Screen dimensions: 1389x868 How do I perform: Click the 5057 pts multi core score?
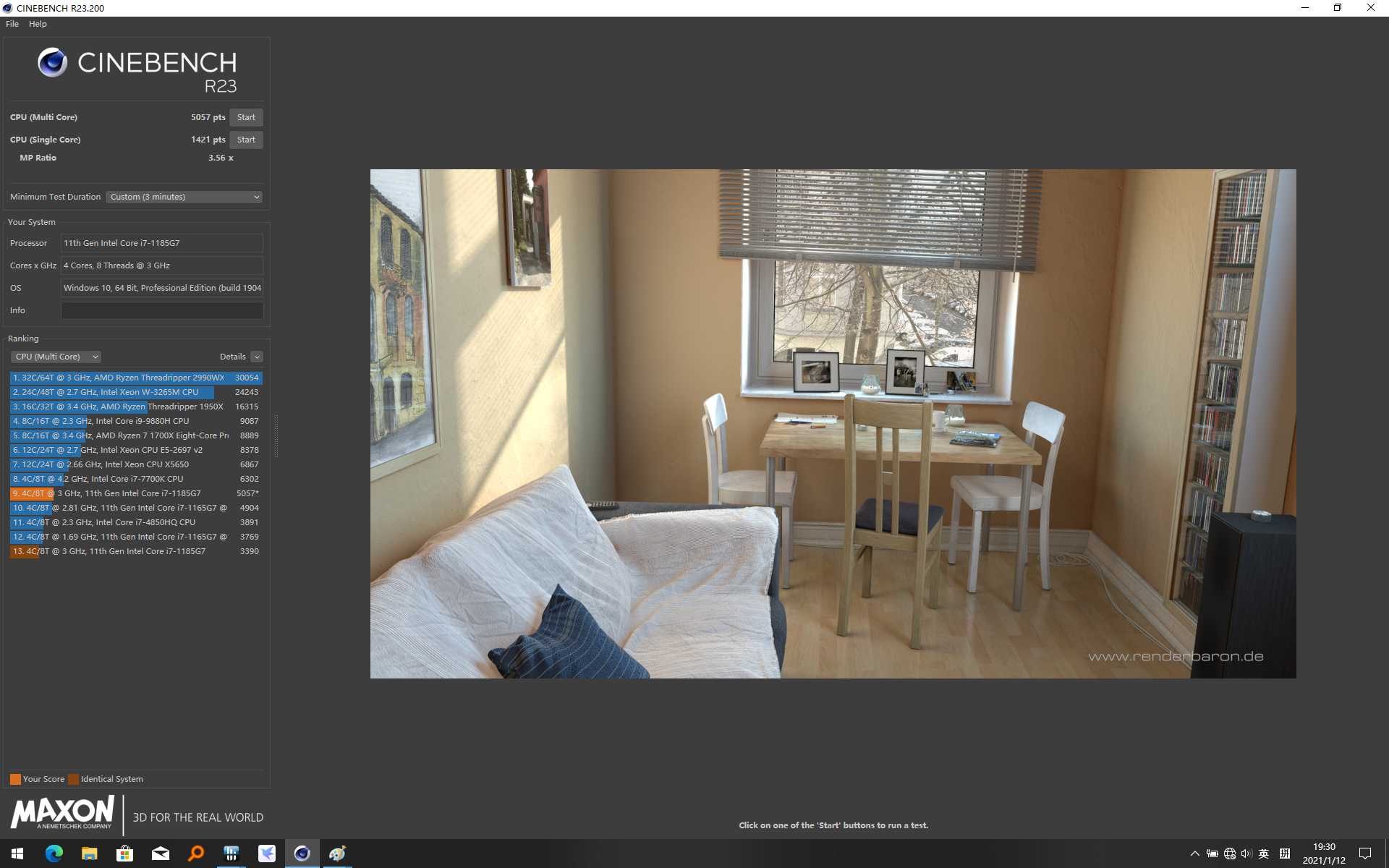pos(208,117)
